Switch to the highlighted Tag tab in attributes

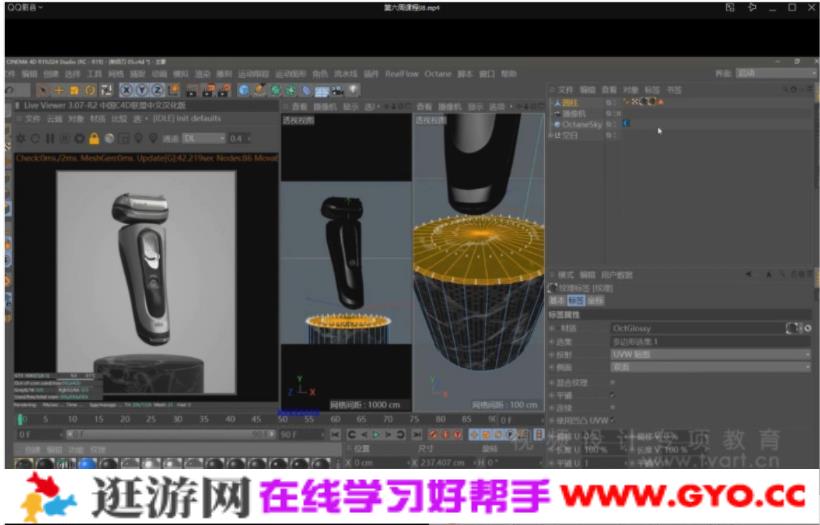[576, 301]
